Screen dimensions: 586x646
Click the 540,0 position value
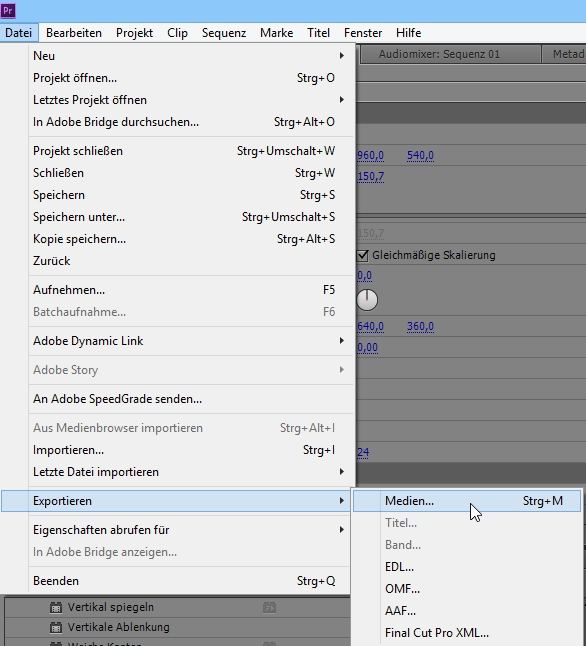point(420,155)
